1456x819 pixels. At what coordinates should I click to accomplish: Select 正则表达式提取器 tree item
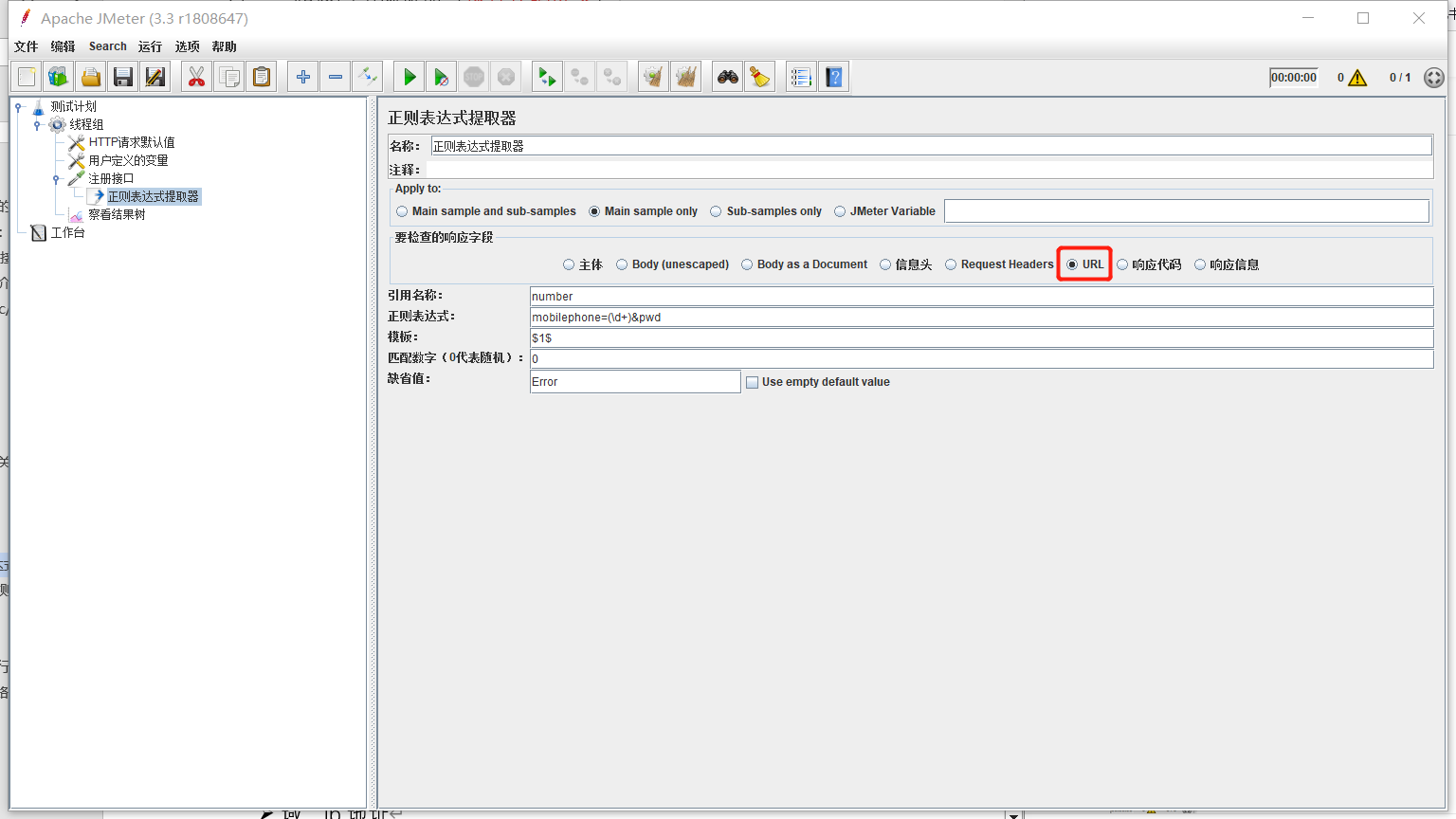click(x=153, y=196)
